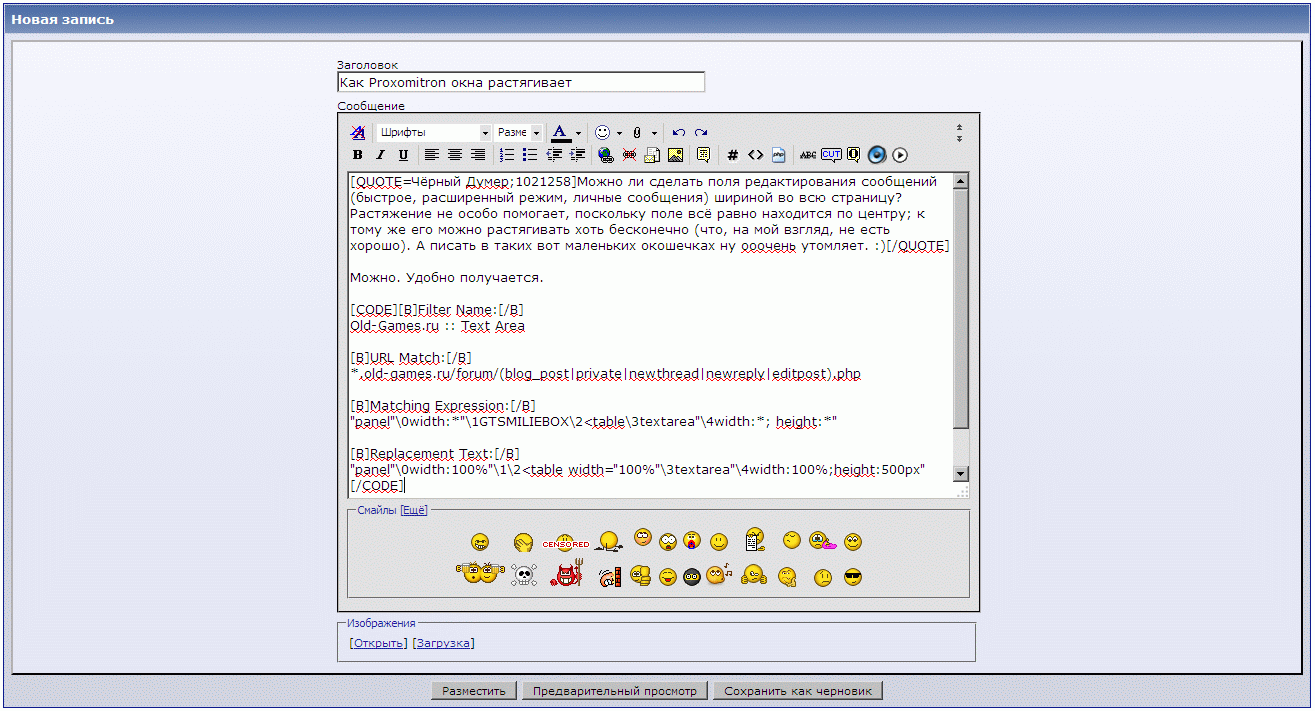
Task: Click the Загрузка upload link
Action: pos(443,643)
